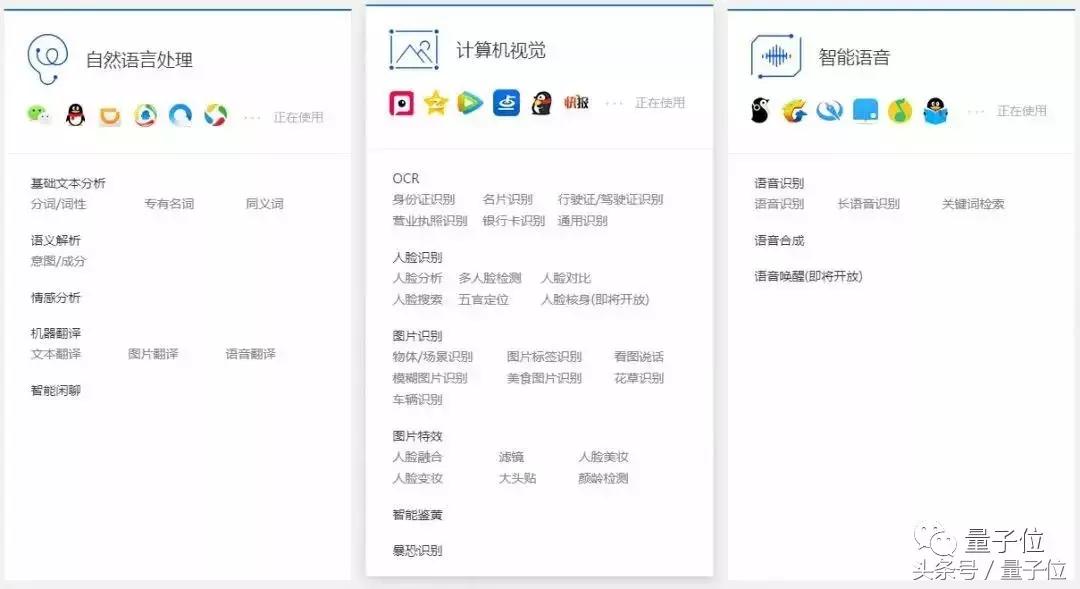1080x589 pixels.
Task: Open the 身份证识别 link
Action: coord(424,199)
